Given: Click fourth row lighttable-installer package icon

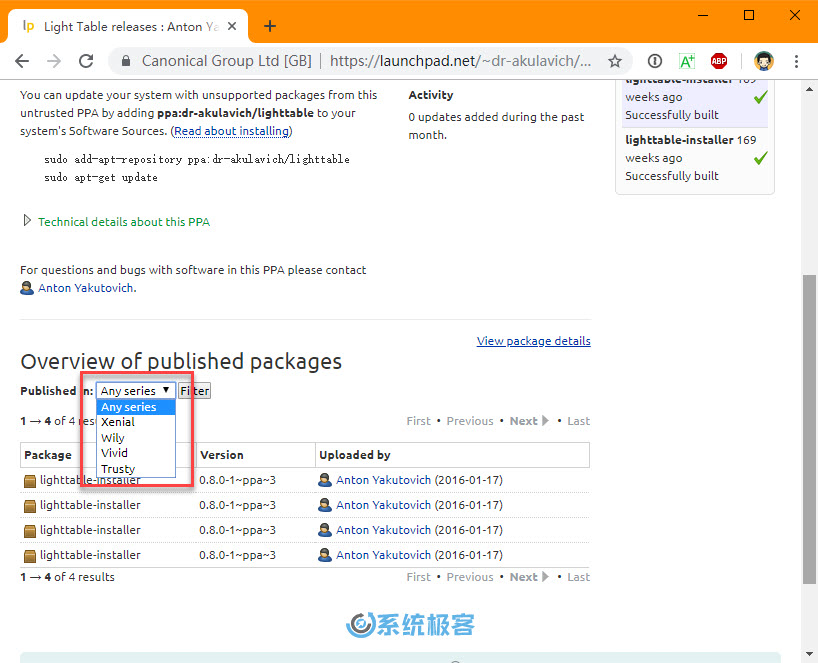Looking at the screenshot, I should [x=30, y=556].
